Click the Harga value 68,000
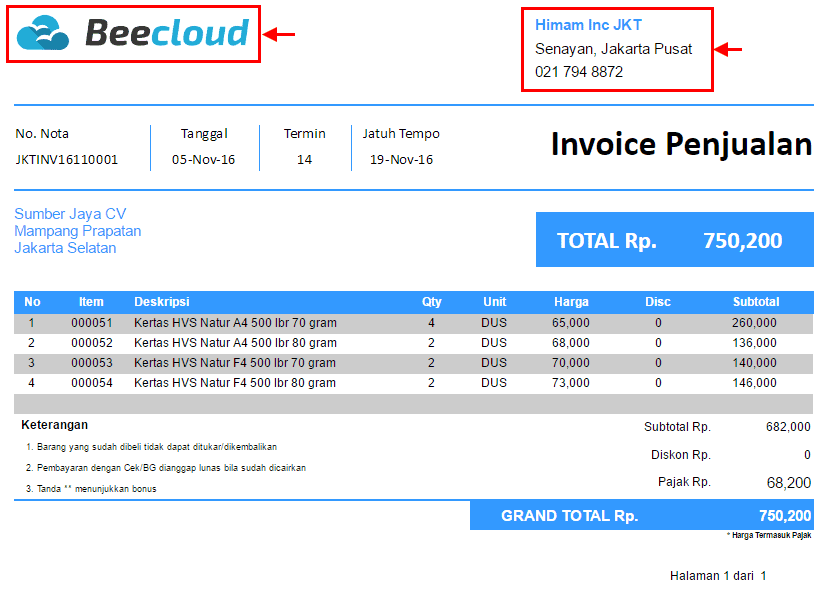 (x=571, y=343)
